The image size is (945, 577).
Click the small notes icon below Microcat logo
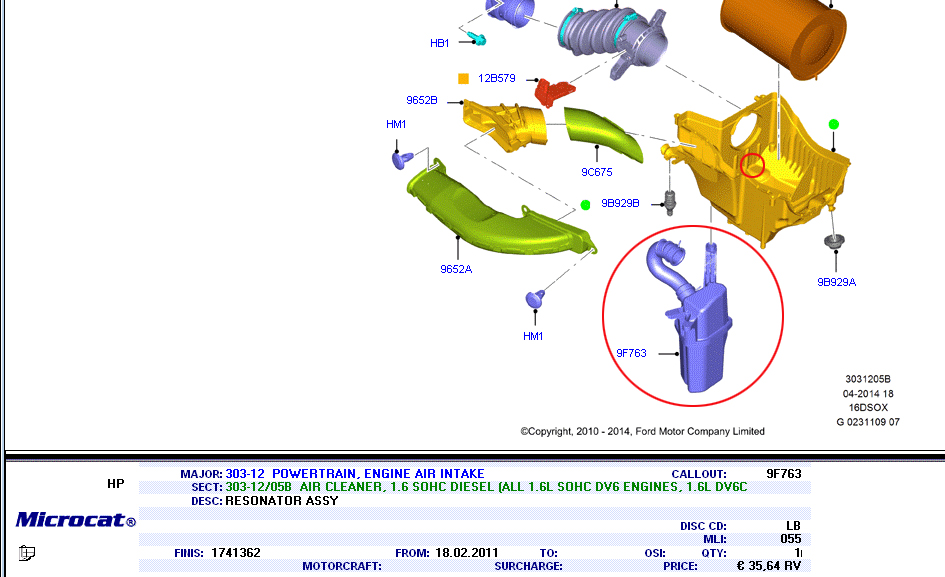[x=27, y=552]
